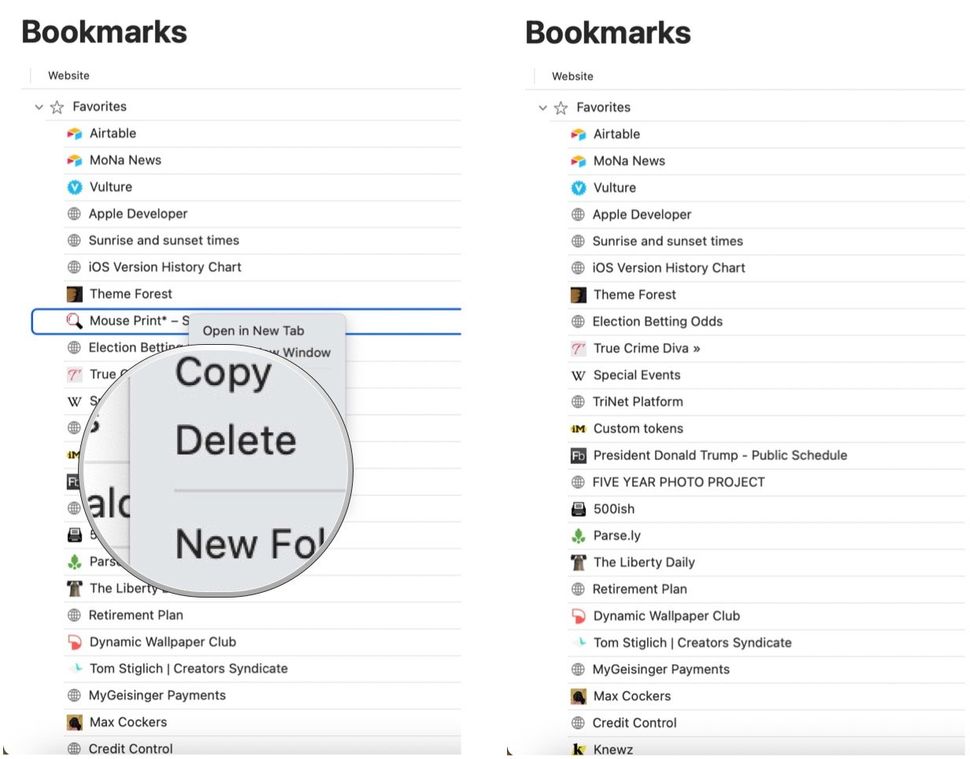This screenshot has height=759, width=970.
Task: Collapse Favorites folder in left bookmarks list
Action: (x=39, y=107)
